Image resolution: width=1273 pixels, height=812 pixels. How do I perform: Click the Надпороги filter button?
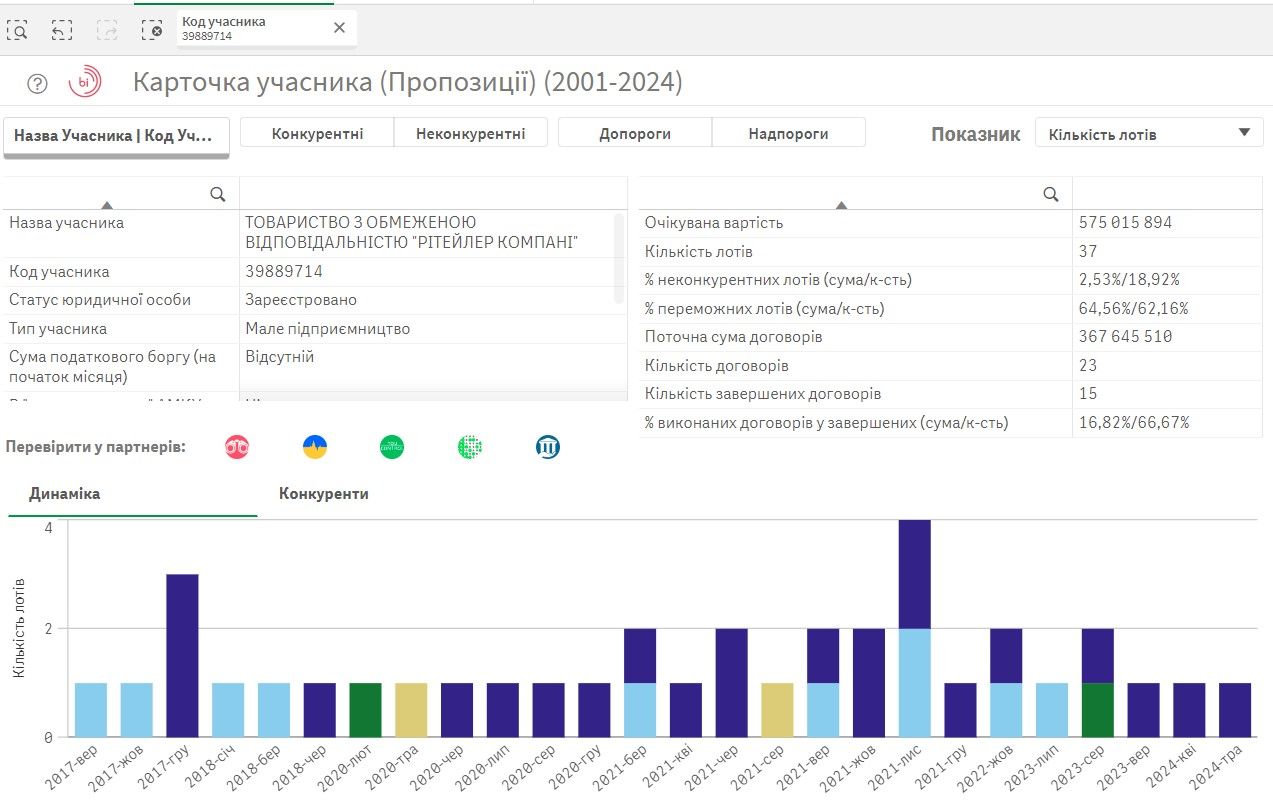[788, 131]
